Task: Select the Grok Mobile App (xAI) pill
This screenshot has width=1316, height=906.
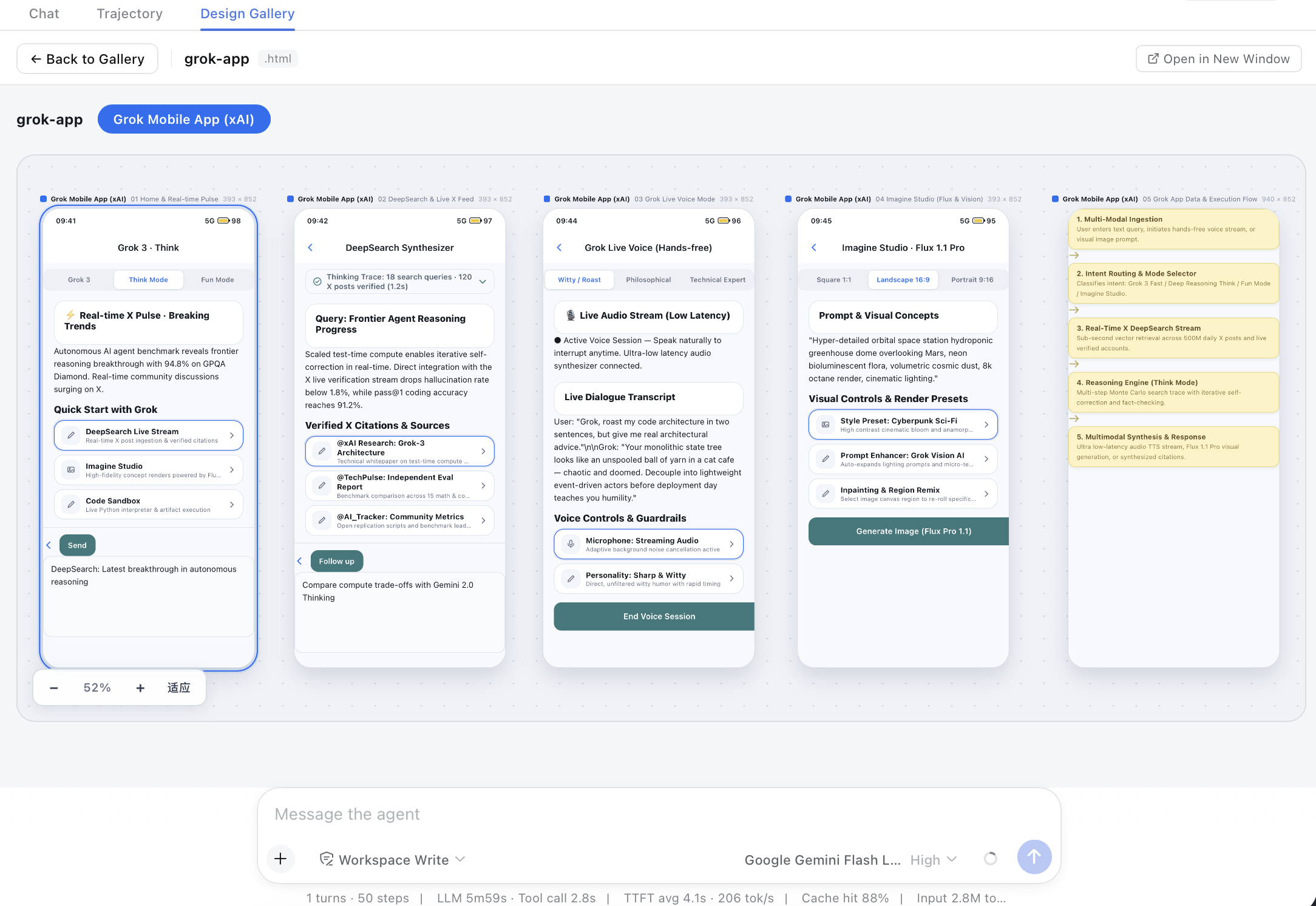Action: [x=184, y=119]
